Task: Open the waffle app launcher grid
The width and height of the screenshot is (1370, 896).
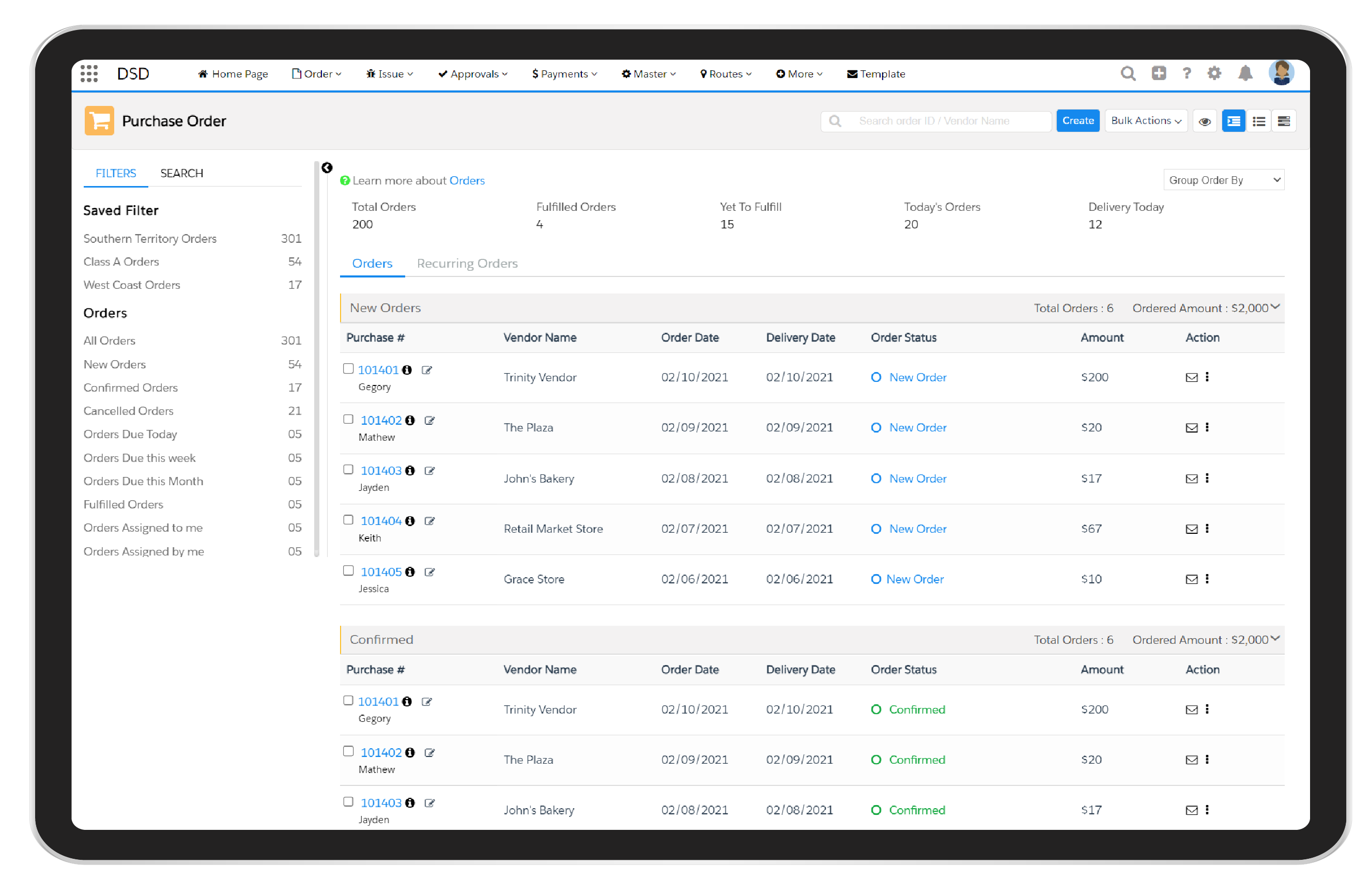Action: pyautogui.click(x=89, y=74)
